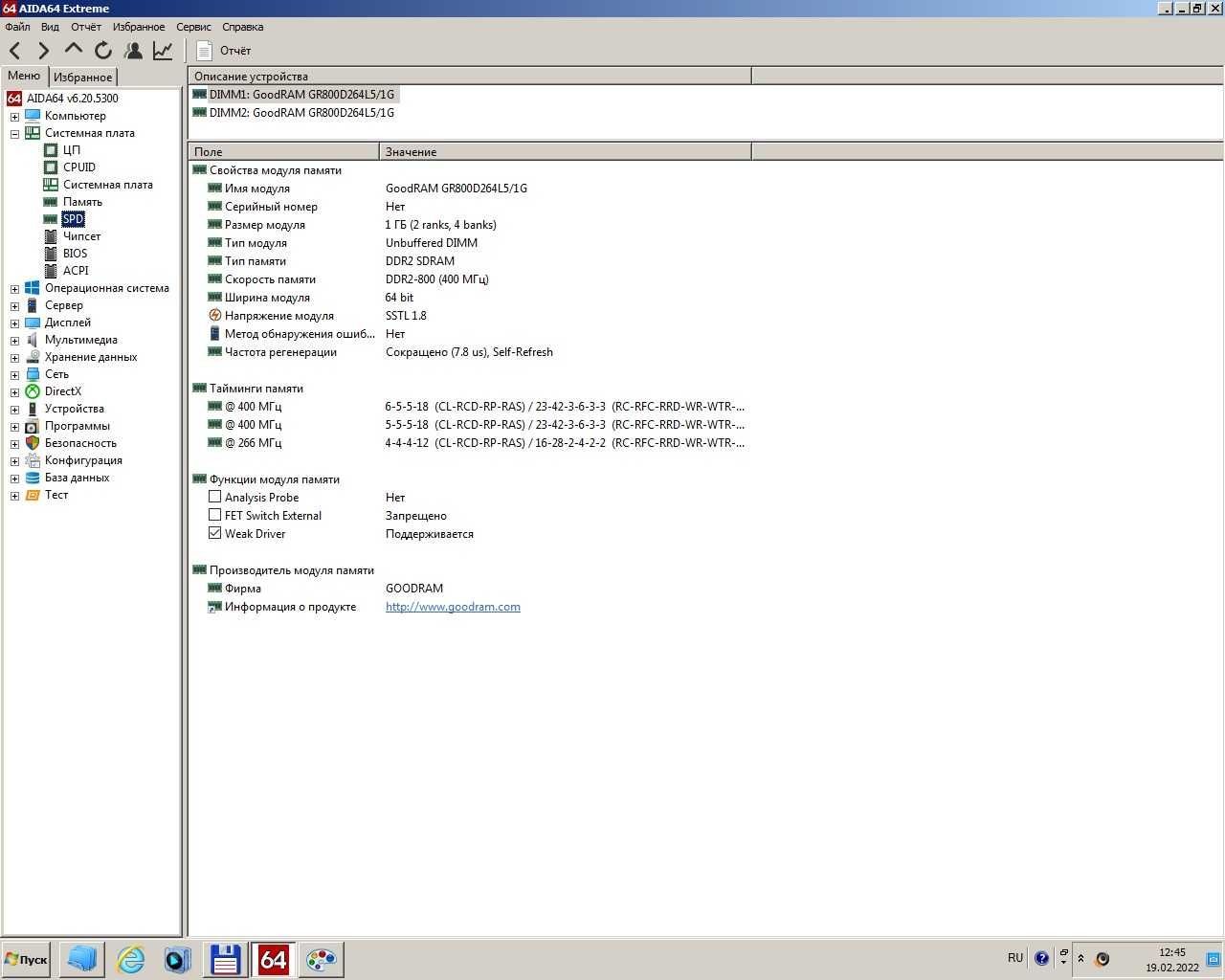1225x980 pixels.
Task: Expand the DirectX tree node
Action: 14,392
